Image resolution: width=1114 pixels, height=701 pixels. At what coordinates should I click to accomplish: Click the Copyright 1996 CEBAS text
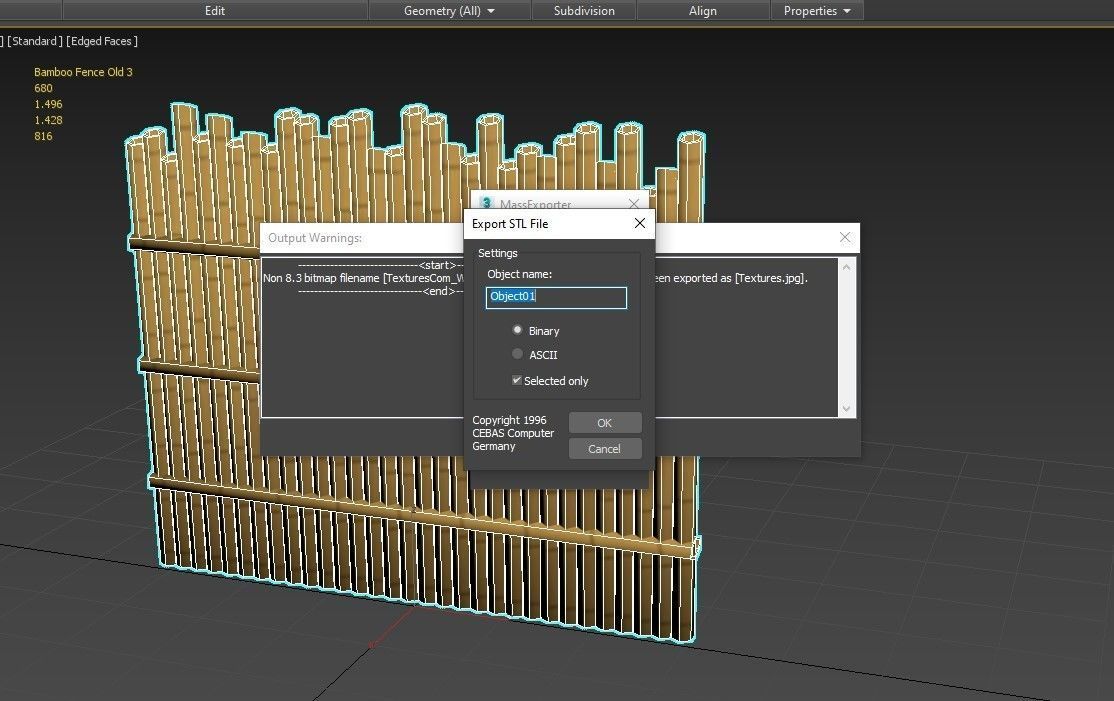pos(513,433)
